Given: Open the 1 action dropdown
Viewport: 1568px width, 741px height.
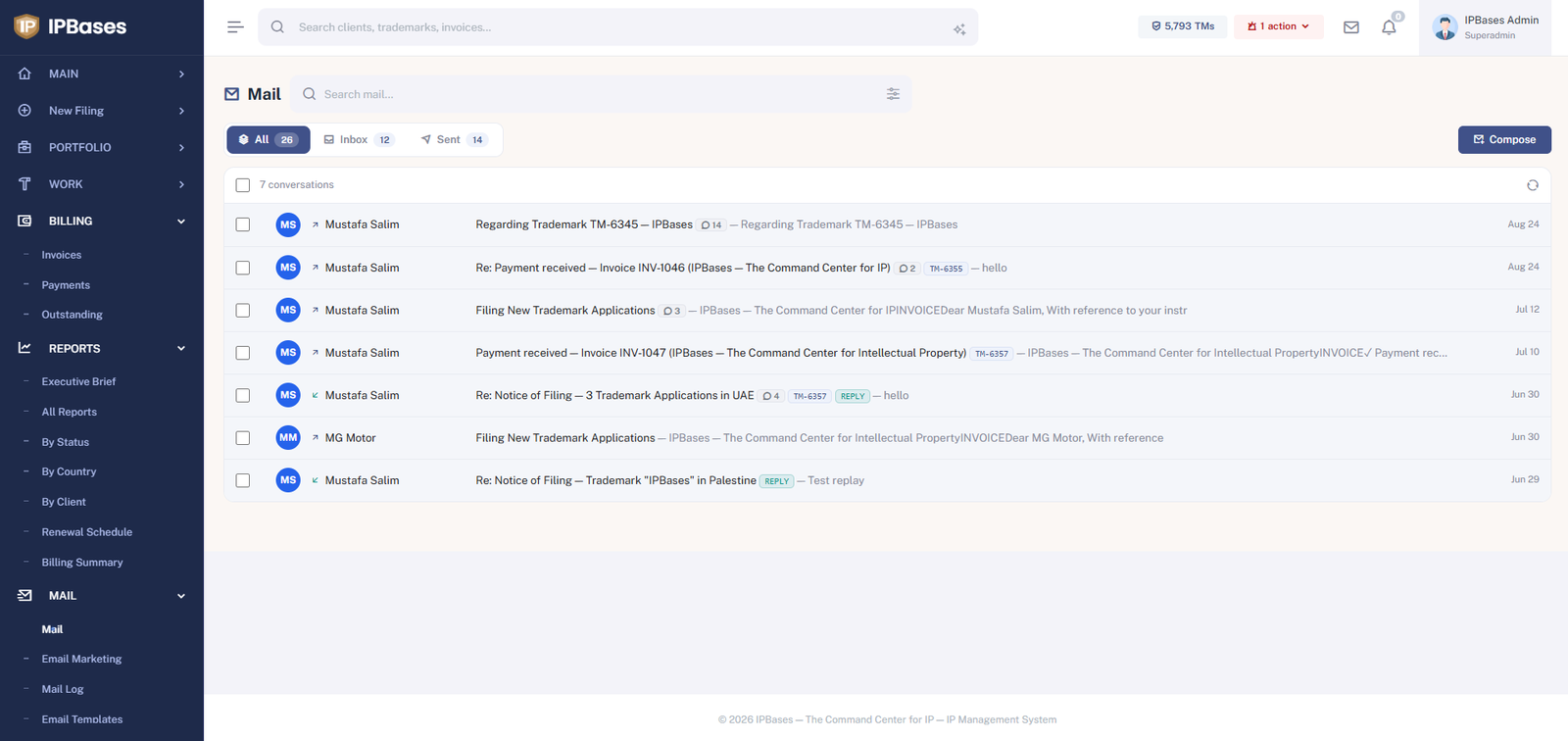Looking at the screenshot, I should pyautogui.click(x=1278, y=26).
